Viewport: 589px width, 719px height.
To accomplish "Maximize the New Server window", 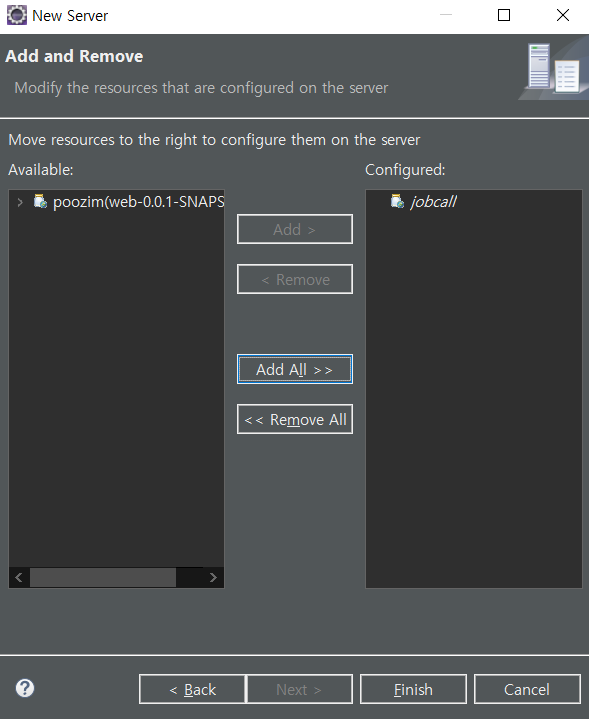I will [504, 15].
